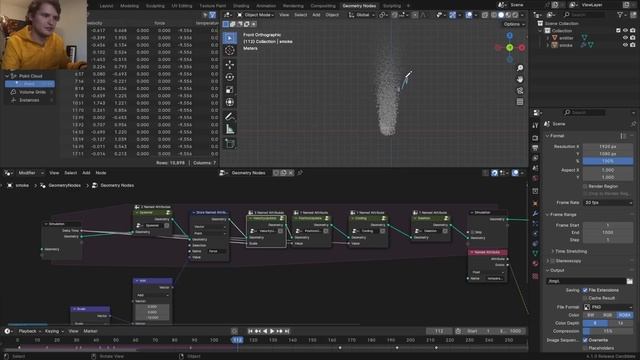Play animation in reverse in timeline
Viewport: 640px width, 360px height.
point(265,331)
